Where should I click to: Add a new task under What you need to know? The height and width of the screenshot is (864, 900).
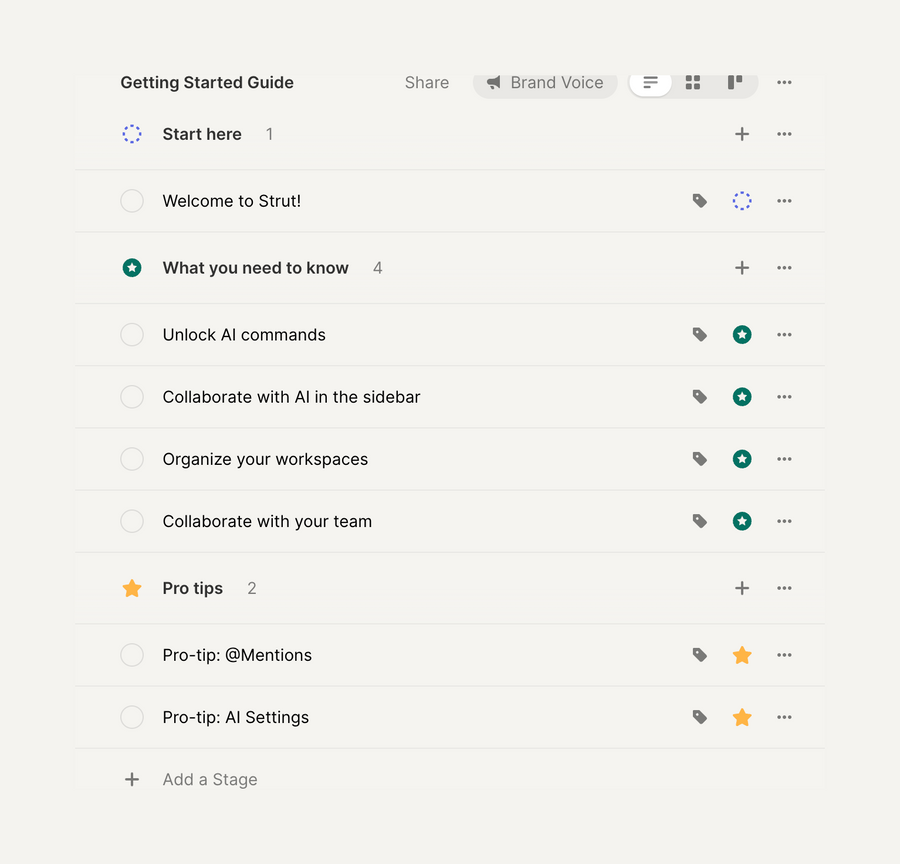click(742, 267)
